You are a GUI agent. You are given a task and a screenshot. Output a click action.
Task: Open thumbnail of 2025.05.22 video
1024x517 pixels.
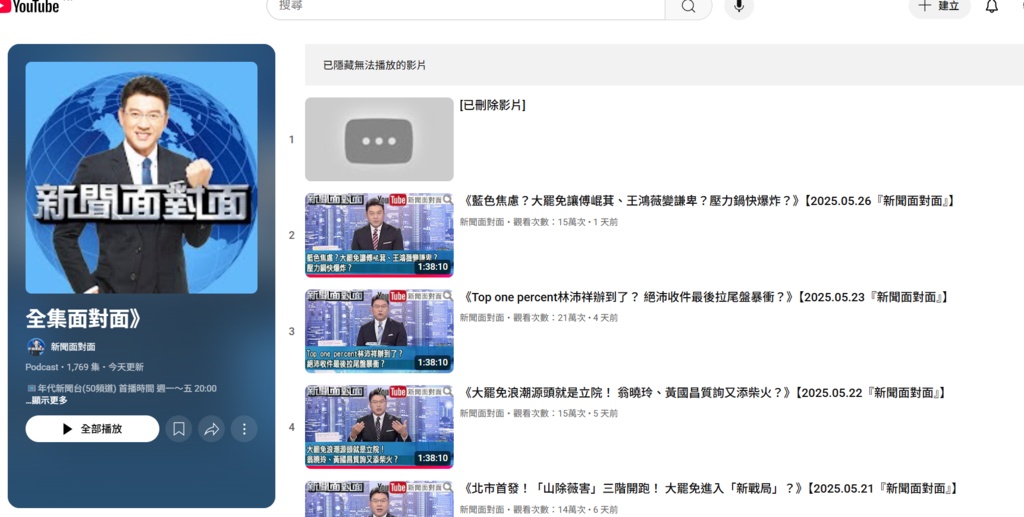[379, 427]
